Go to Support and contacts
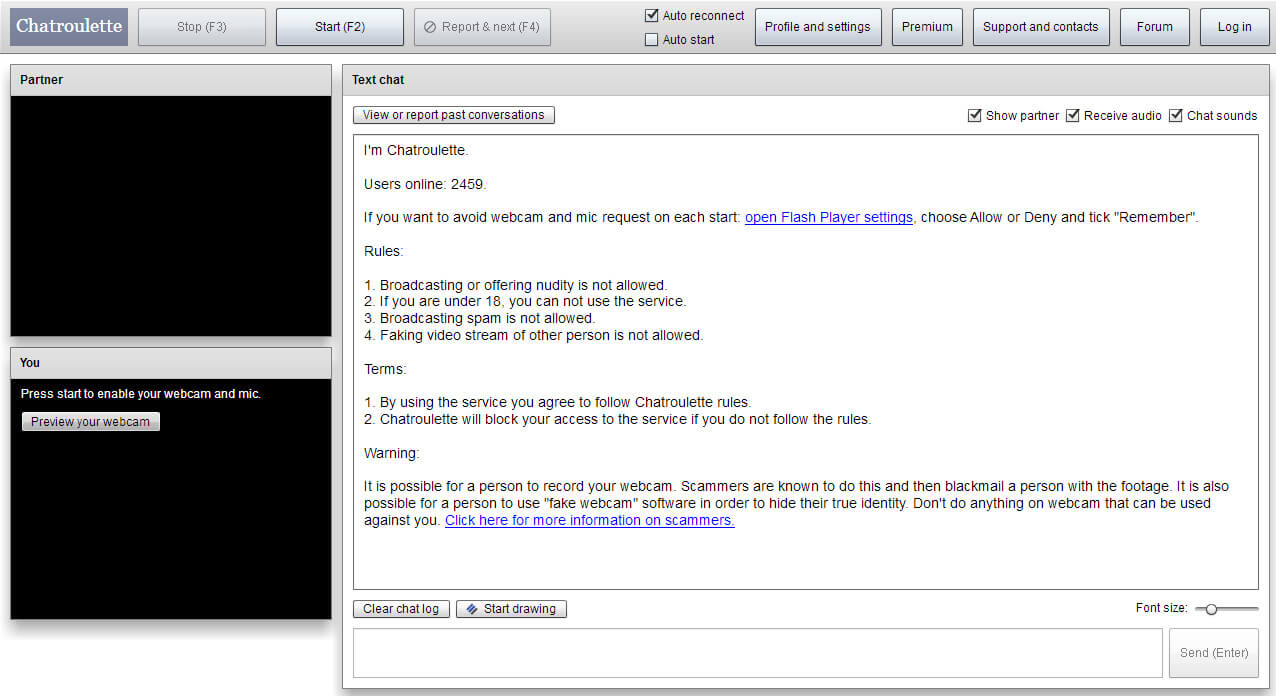Image resolution: width=1276 pixels, height=696 pixels. pos(1040,27)
